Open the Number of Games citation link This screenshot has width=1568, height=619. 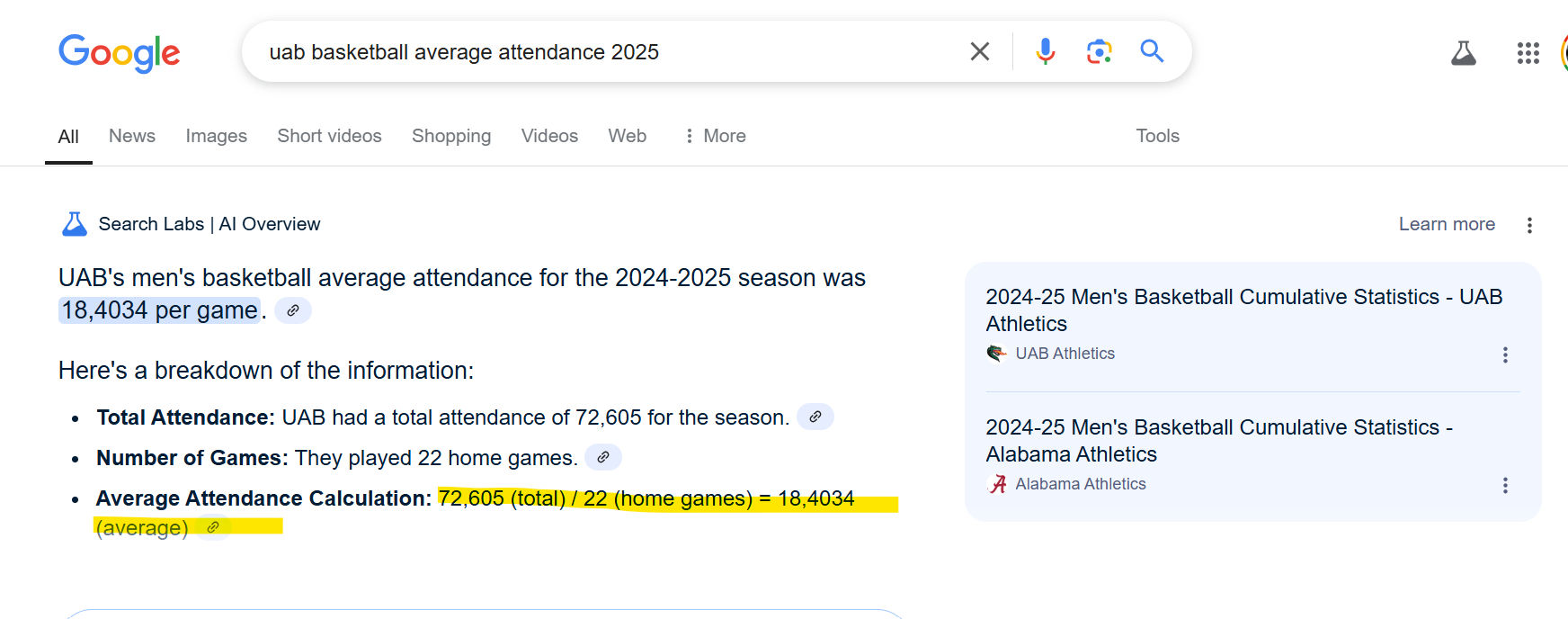pos(603,458)
